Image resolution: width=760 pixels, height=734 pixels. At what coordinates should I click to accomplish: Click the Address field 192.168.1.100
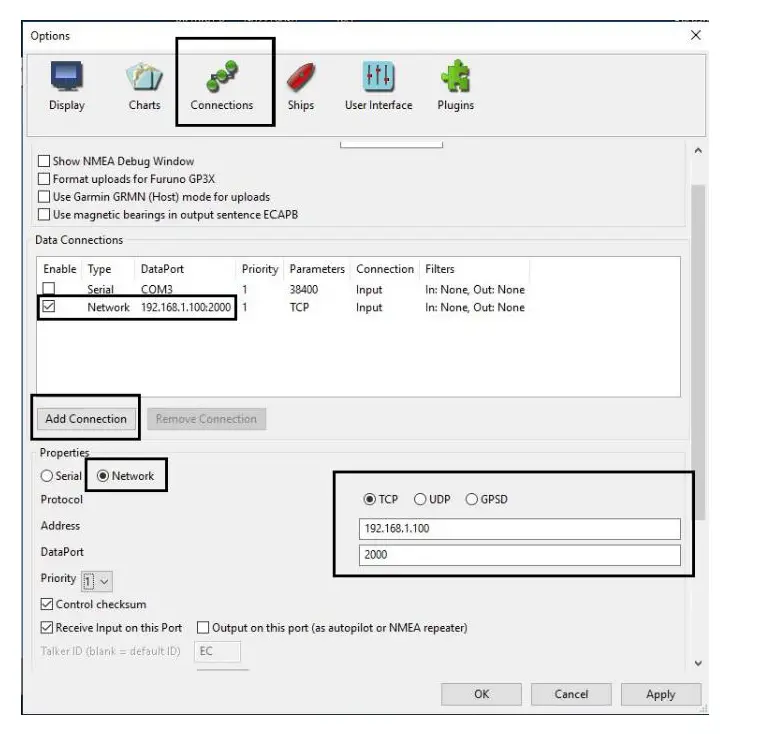coord(520,528)
